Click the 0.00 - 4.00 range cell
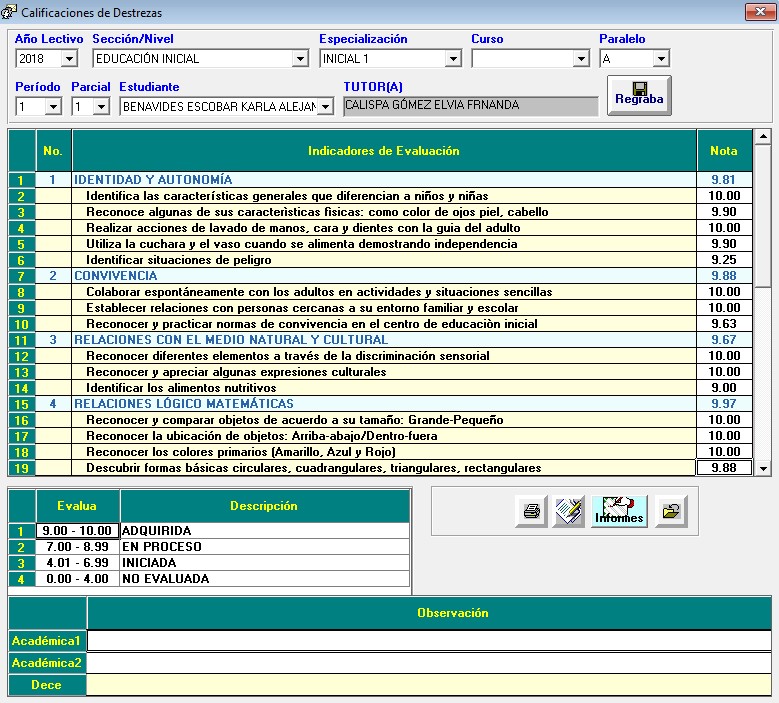Viewport: 779px width, 703px height. tap(78, 578)
